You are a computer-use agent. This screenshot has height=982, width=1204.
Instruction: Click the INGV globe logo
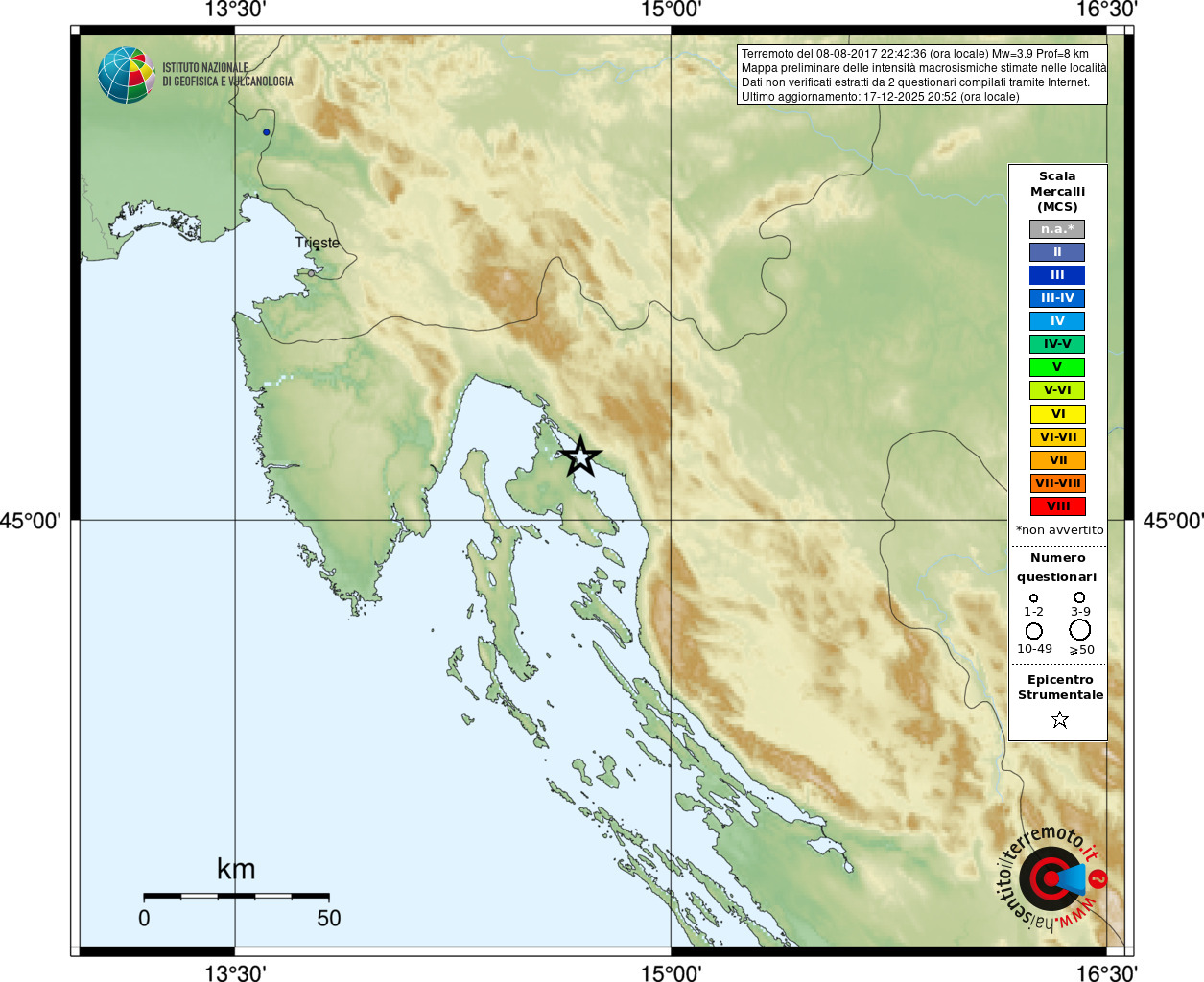tap(126, 75)
